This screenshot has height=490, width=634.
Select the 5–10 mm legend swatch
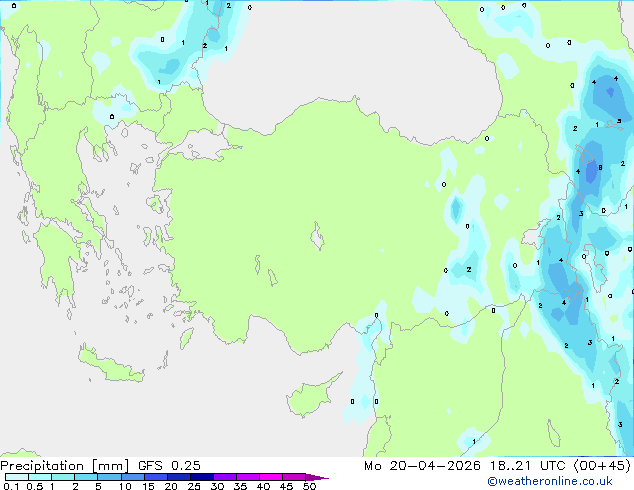point(110,477)
